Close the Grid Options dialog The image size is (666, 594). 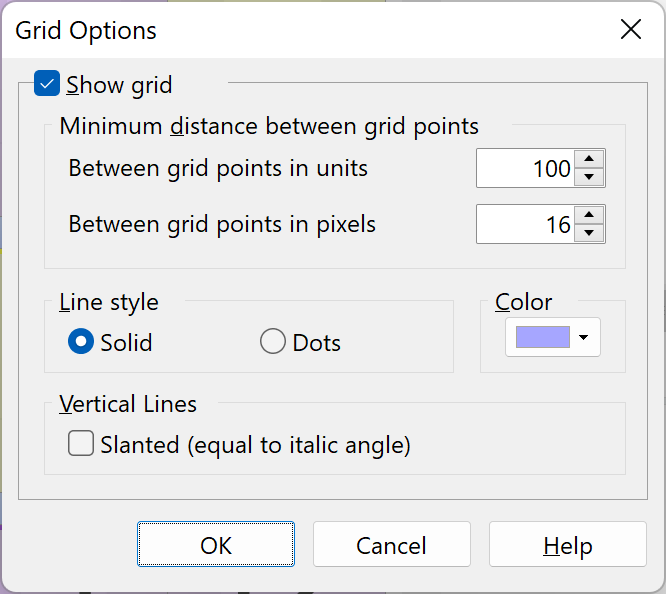tap(631, 29)
